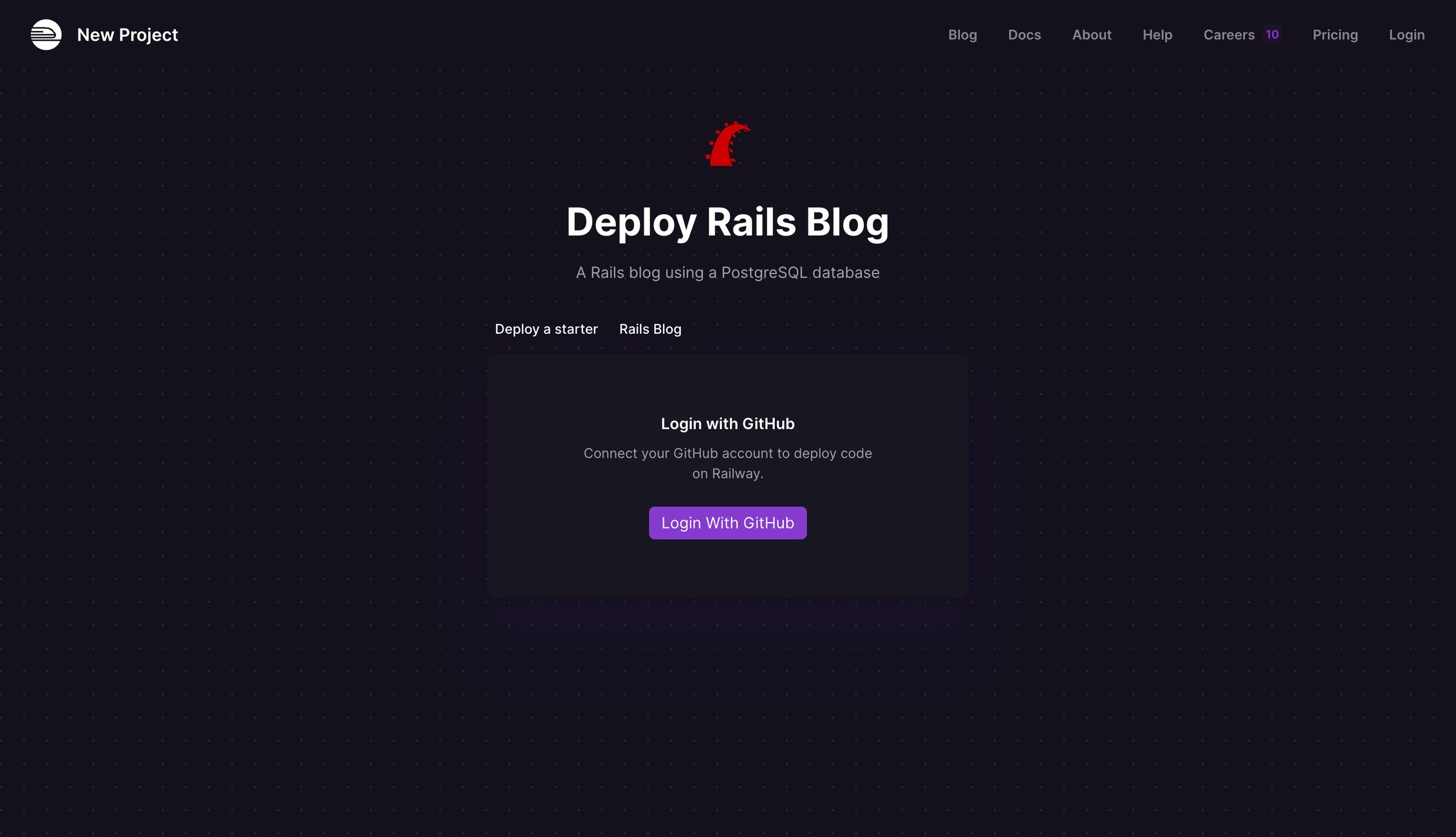Viewport: 1456px width, 837px height.
Task: Click Login in the top navigation
Action: 1406,35
